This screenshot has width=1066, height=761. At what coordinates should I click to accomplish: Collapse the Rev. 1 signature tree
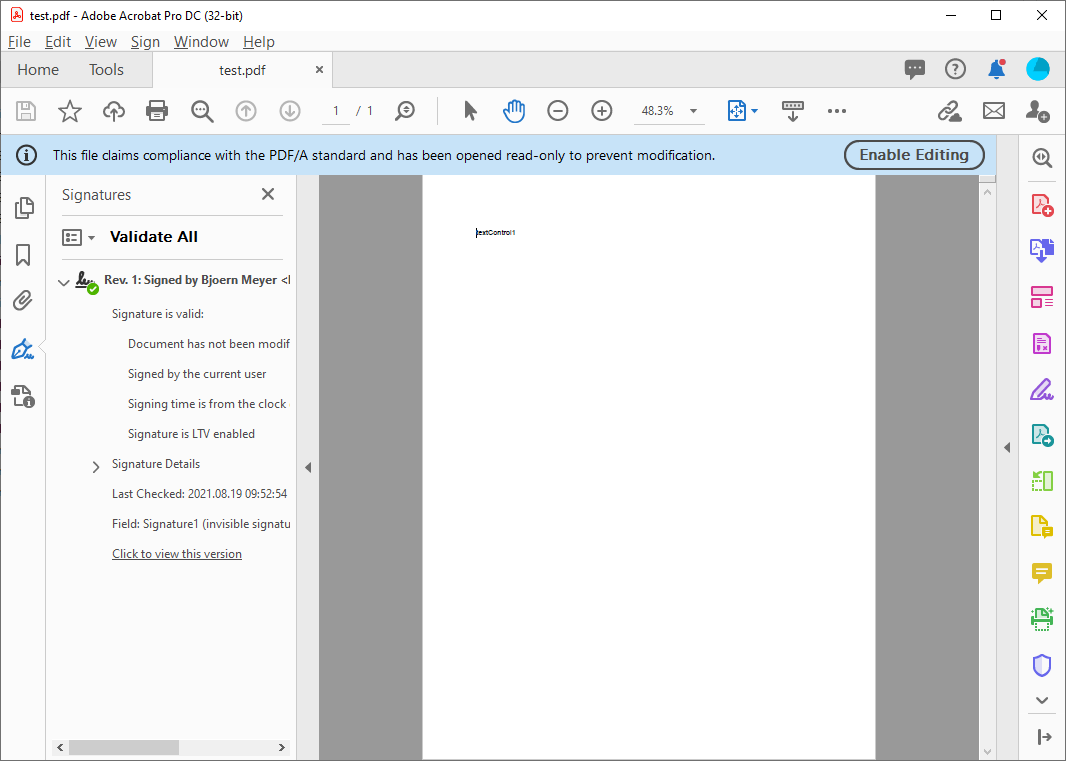point(63,282)
